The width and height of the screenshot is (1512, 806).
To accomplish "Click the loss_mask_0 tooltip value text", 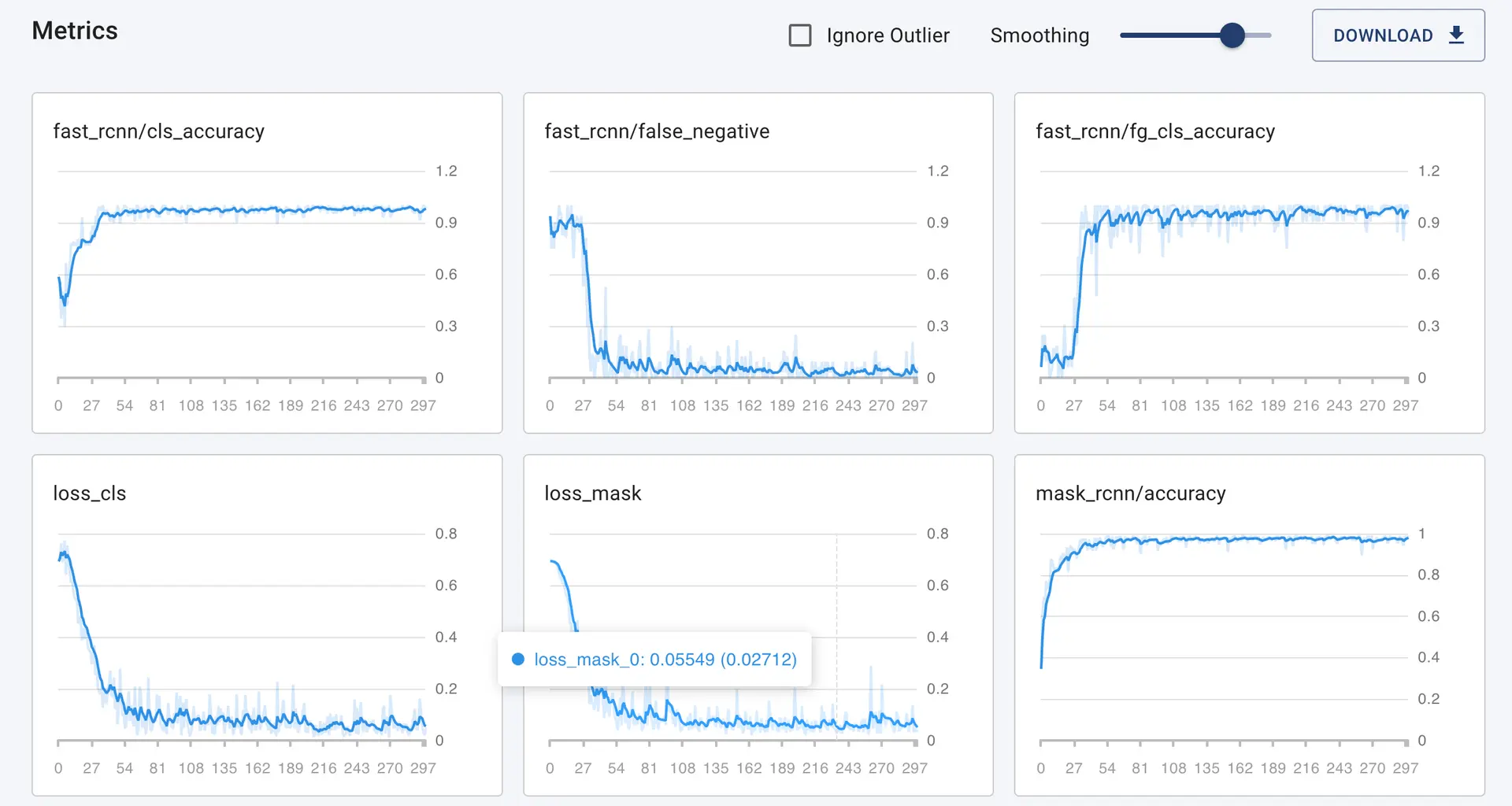I will pos(665,660).
